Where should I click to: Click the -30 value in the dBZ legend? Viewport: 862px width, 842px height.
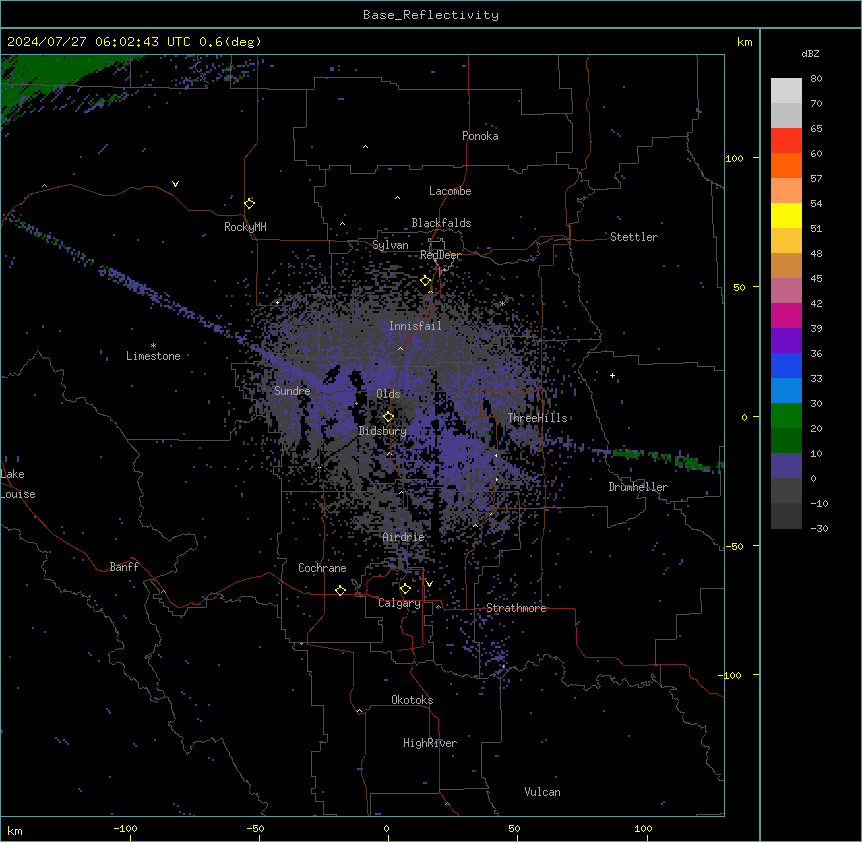pyautogui.click(x=819, y=529)
